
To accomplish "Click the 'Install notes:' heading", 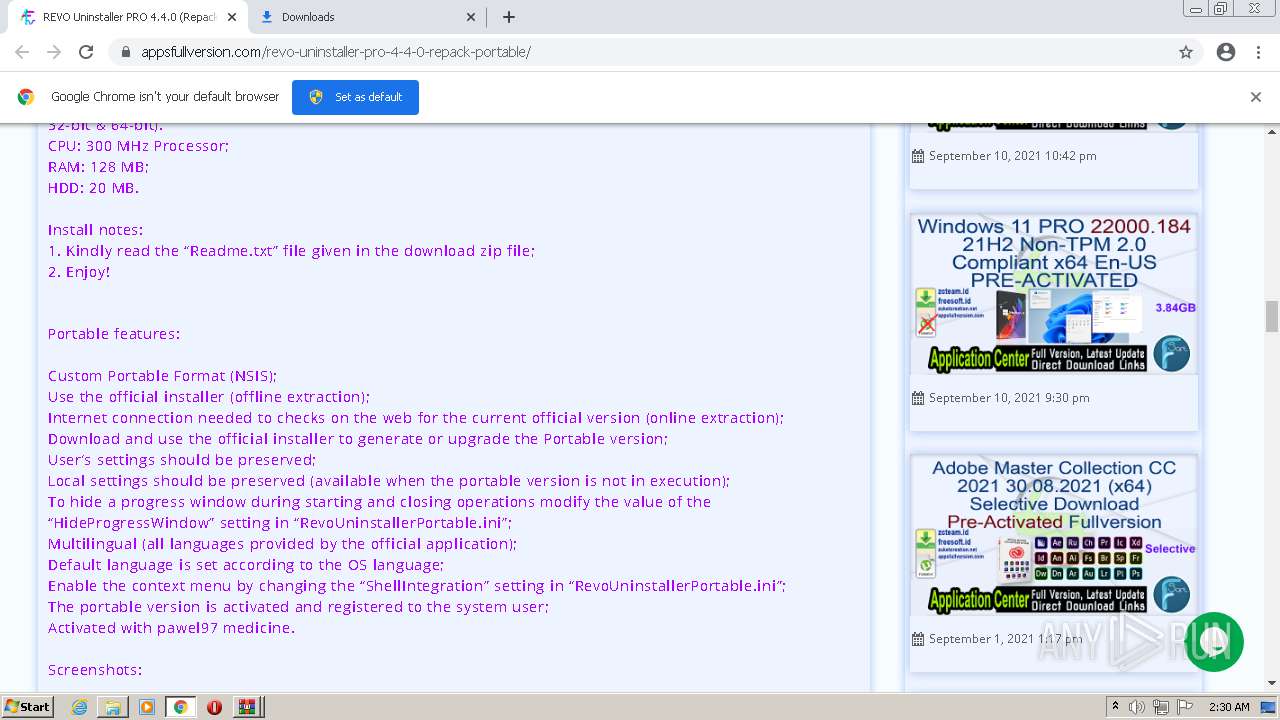I will pos(96,230).
